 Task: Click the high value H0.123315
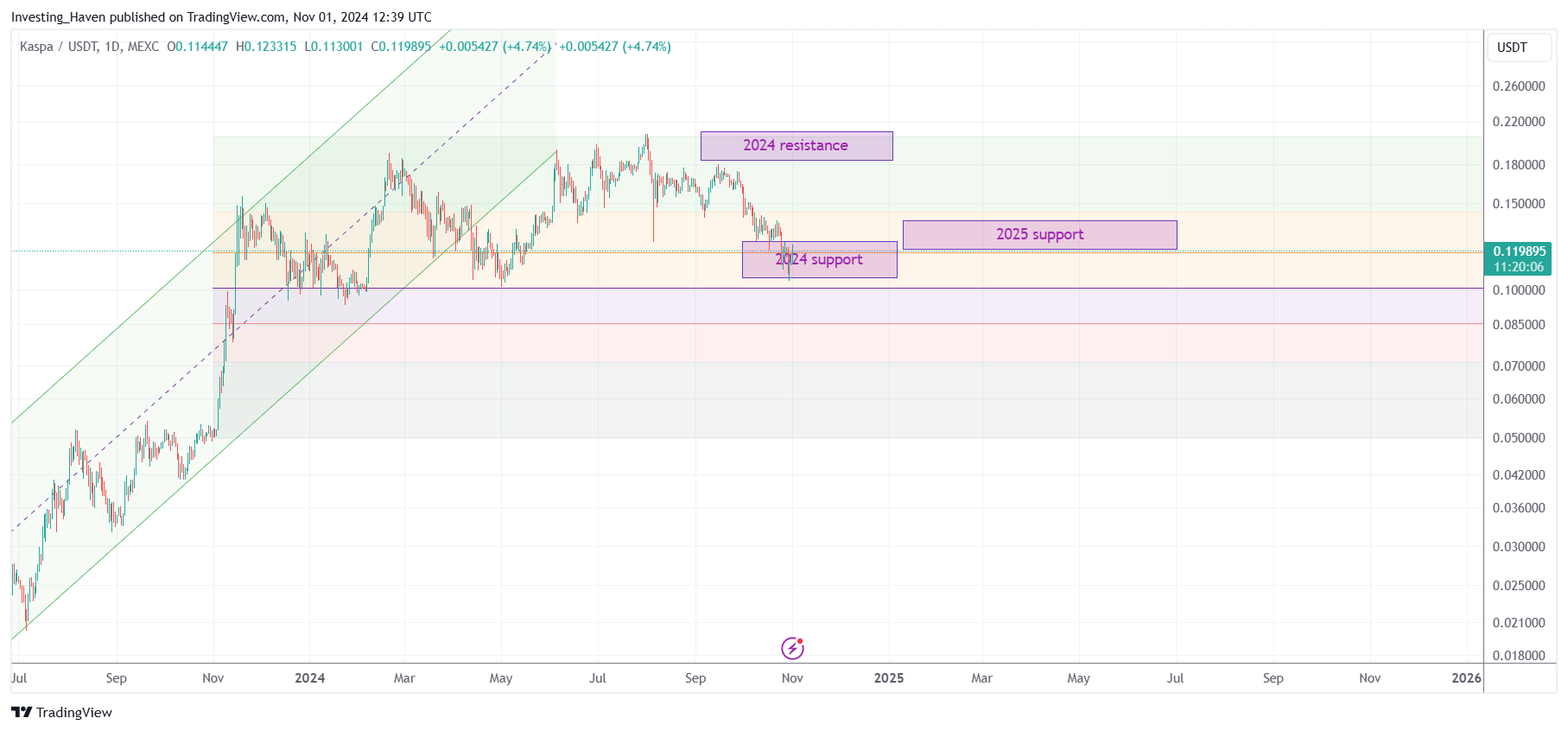pyautogui.click(x=266, y=47)
